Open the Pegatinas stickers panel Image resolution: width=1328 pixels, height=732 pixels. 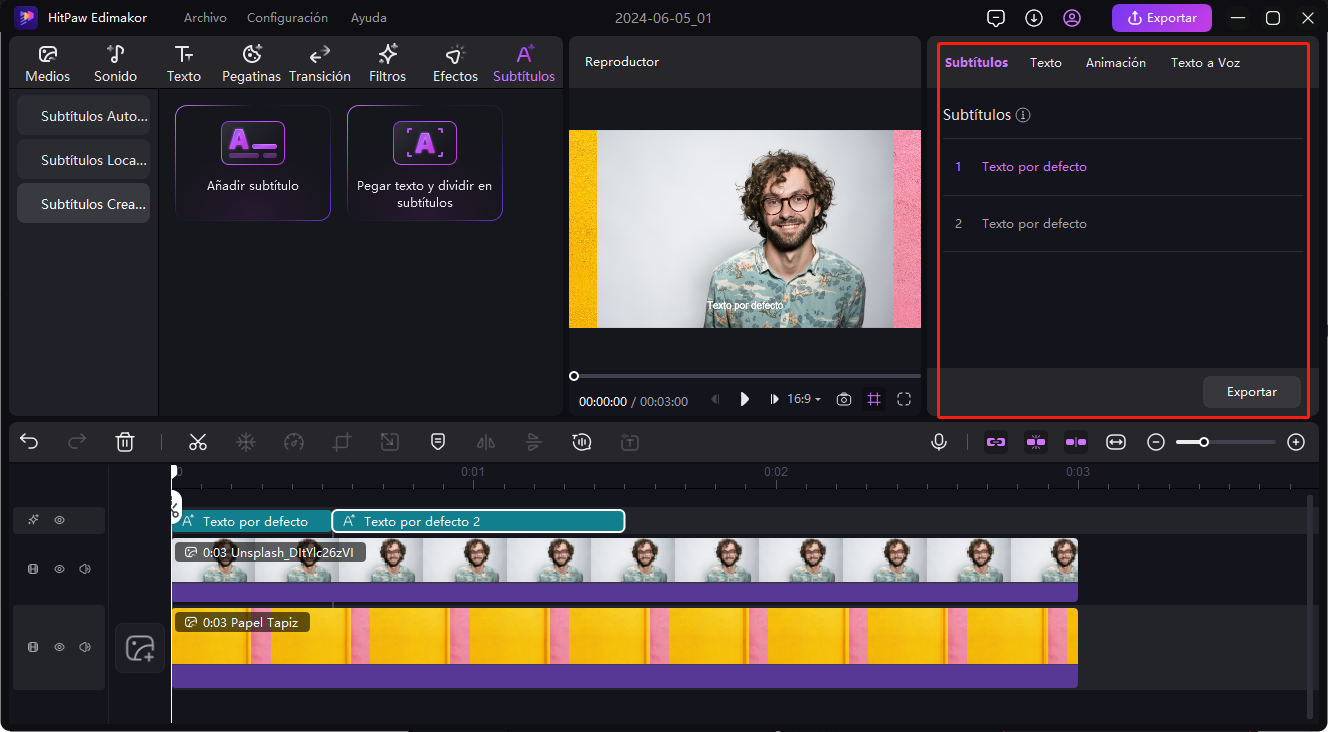click(x=251, y=61)
